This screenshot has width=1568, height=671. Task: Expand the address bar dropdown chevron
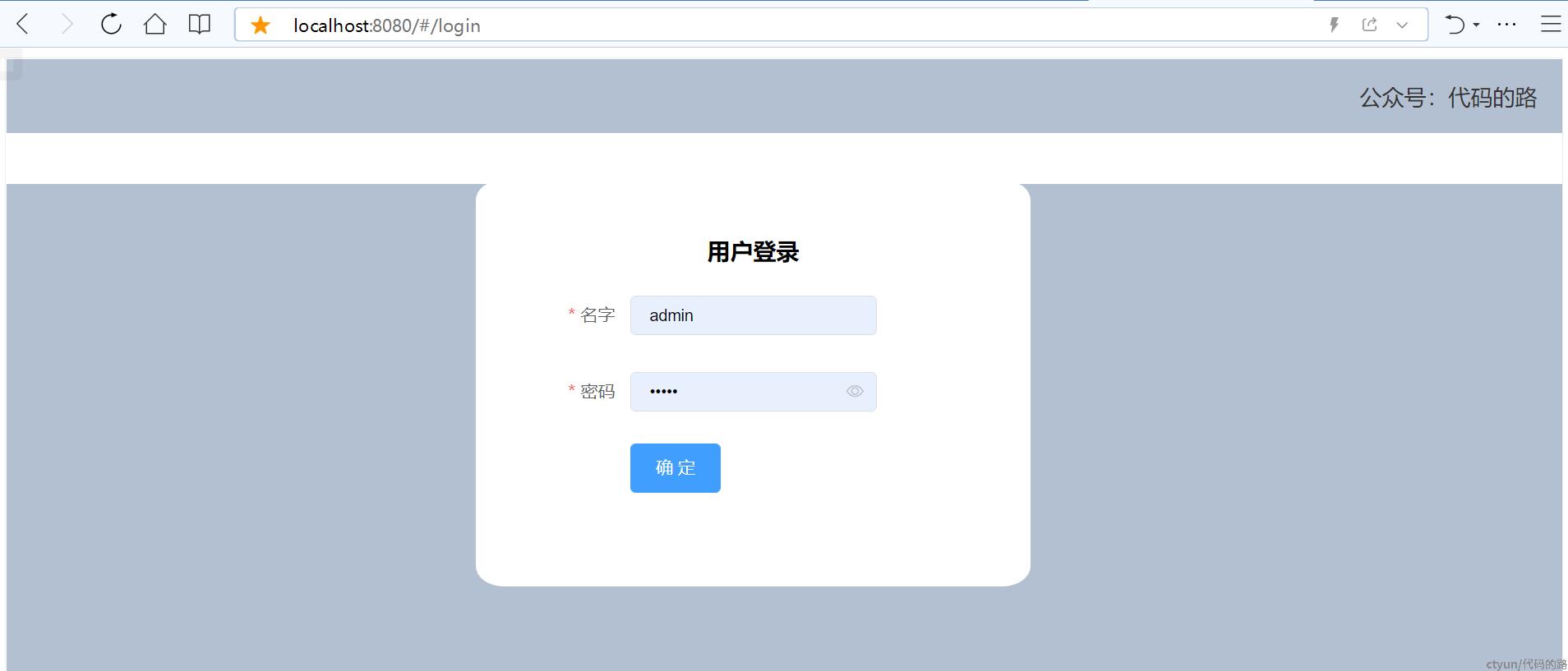point(1402,25)
